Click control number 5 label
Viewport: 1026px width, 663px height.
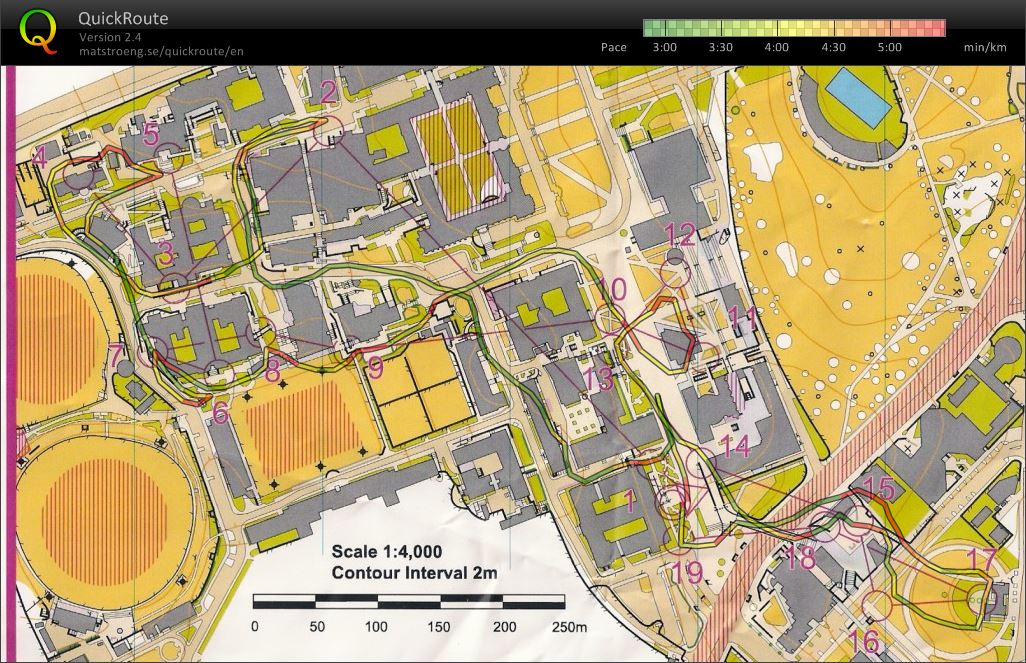(151, 133)
